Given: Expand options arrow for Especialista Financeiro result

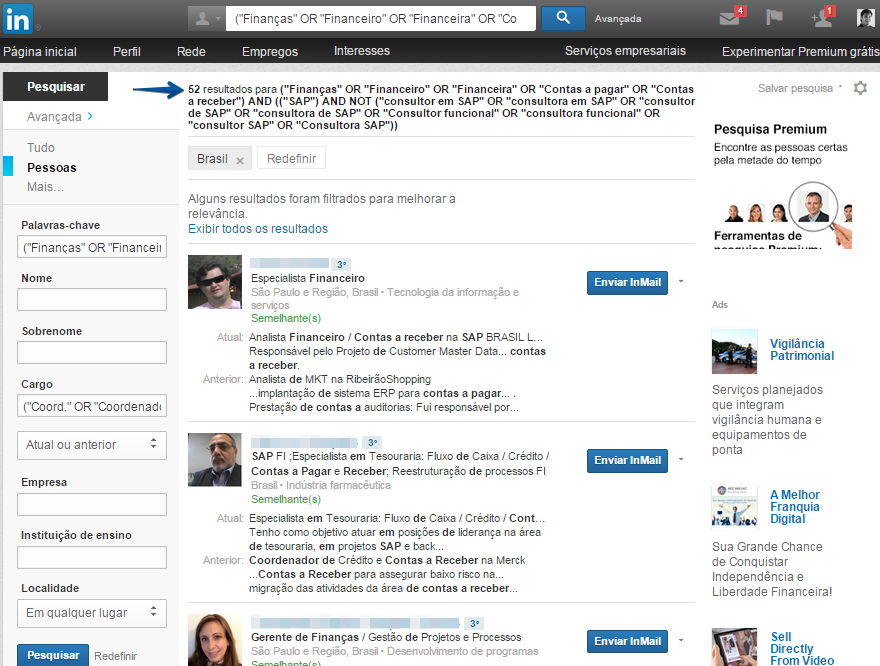Looking at the screenshot, I should point(681,281).
